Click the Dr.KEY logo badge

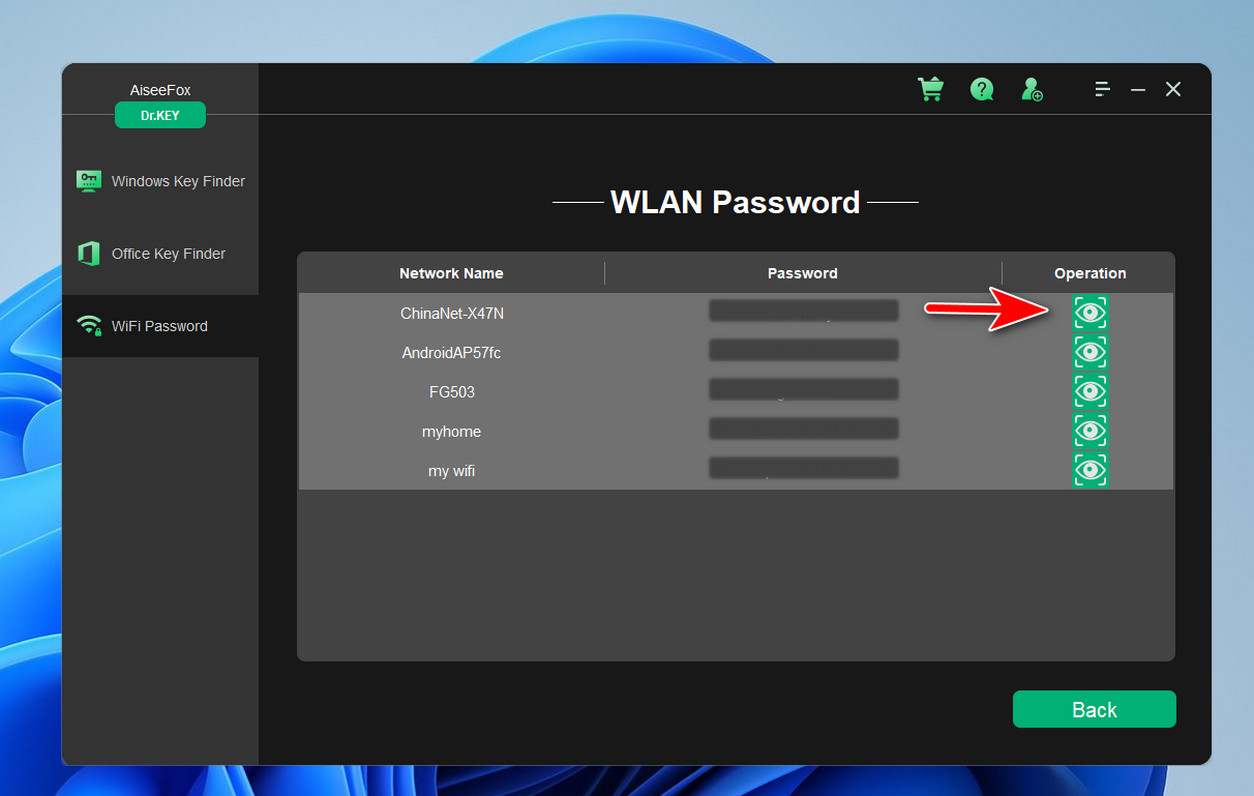(160, 115)
